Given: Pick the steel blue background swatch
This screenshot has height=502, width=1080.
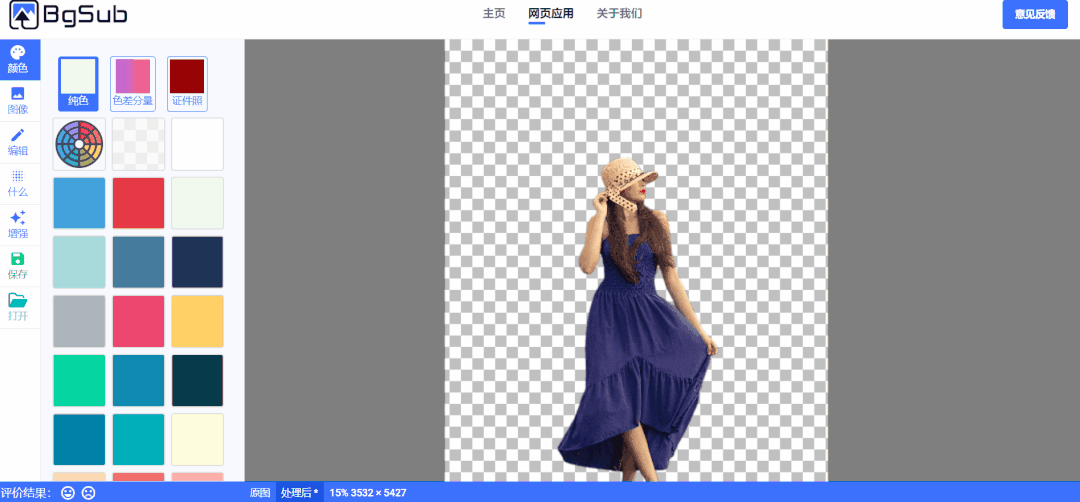Looking at the screenshot, I should tap(138, 262).
